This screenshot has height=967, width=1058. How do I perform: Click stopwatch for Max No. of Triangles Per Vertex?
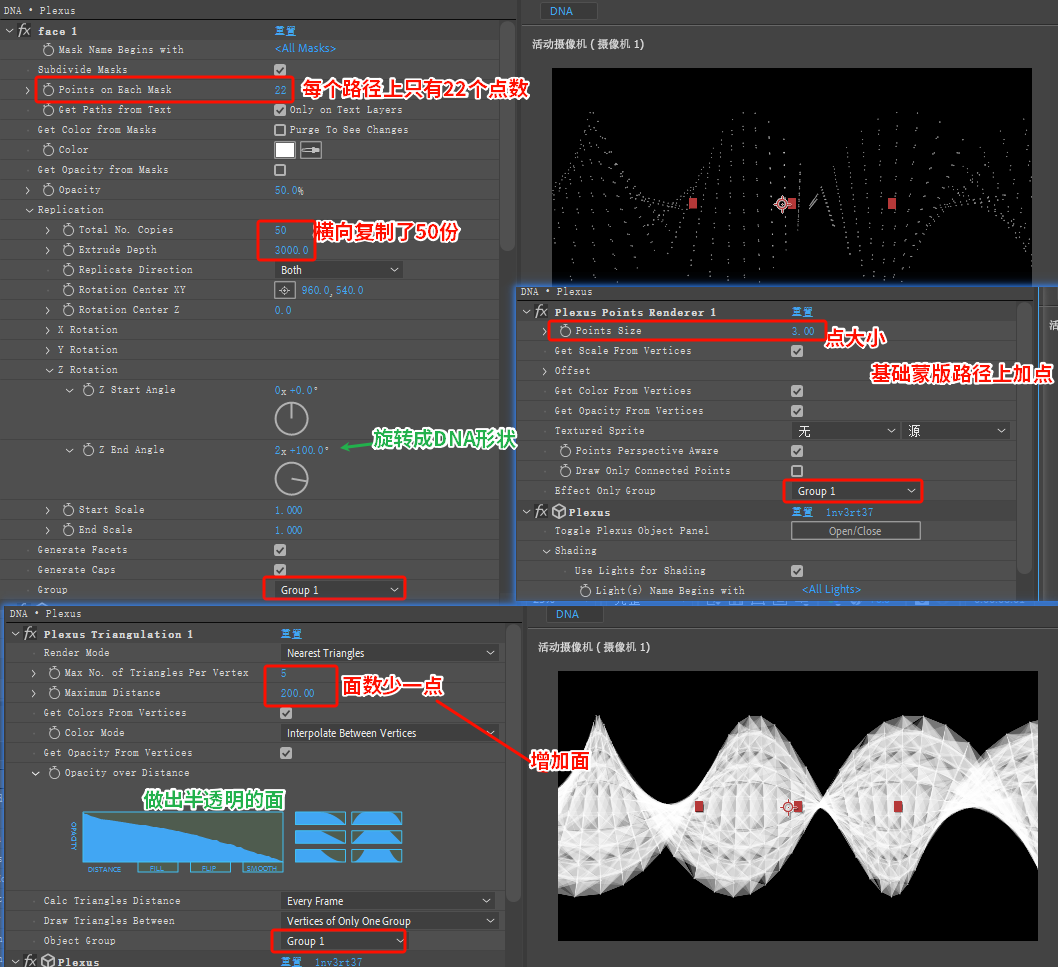55,673
